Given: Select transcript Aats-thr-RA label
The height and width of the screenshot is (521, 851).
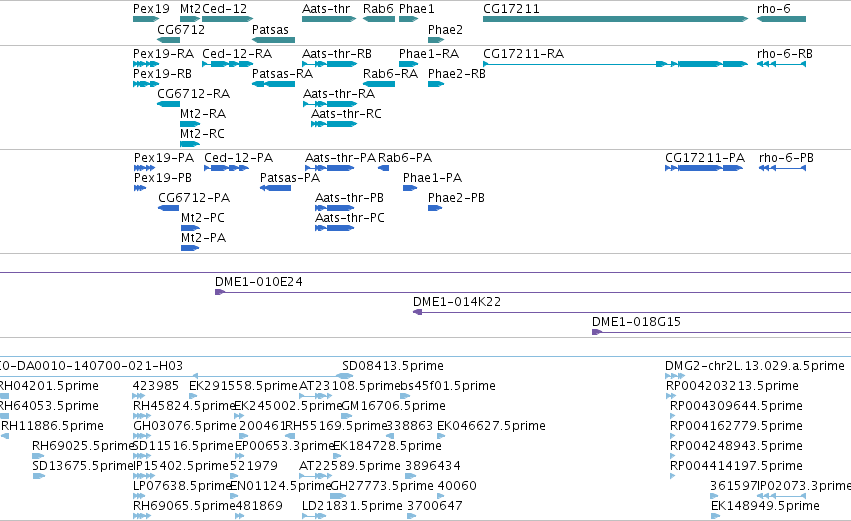Looking at the screenshot, I should pos(339,94).
